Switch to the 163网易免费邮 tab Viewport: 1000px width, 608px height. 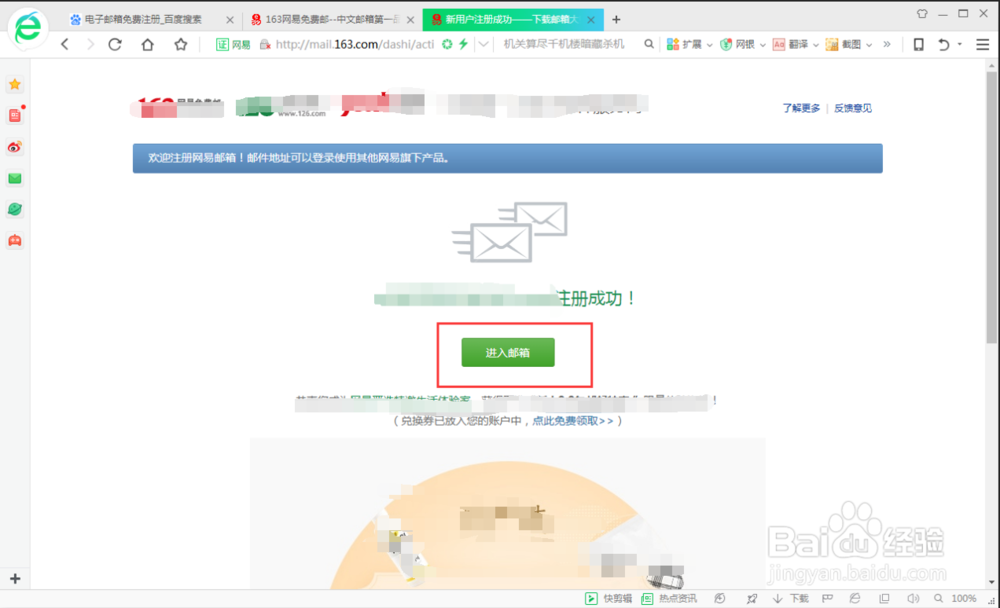[325, 20]
